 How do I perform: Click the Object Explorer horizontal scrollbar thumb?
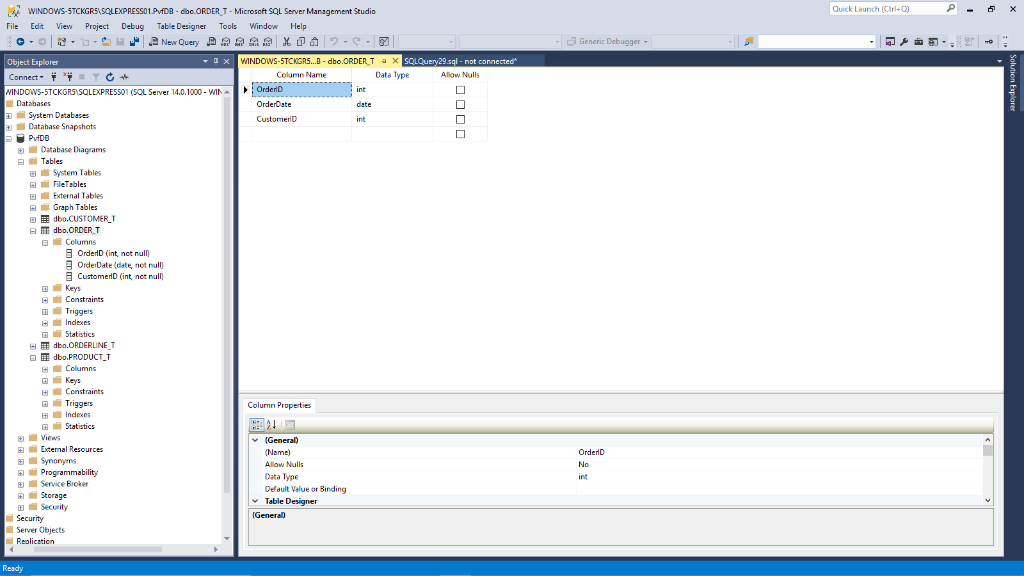point(98,549)
